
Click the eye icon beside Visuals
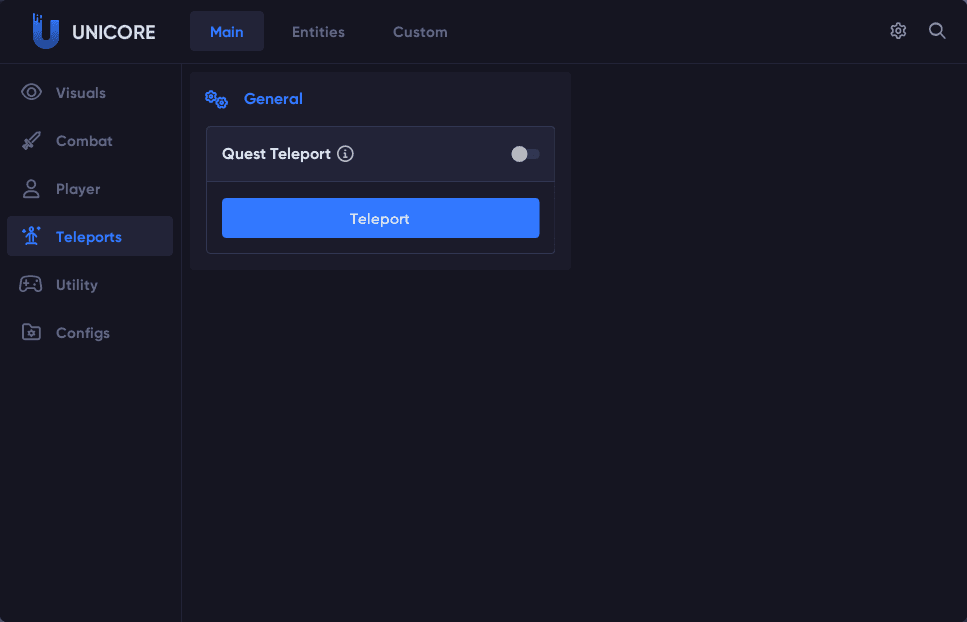click(x=31, y=93)
